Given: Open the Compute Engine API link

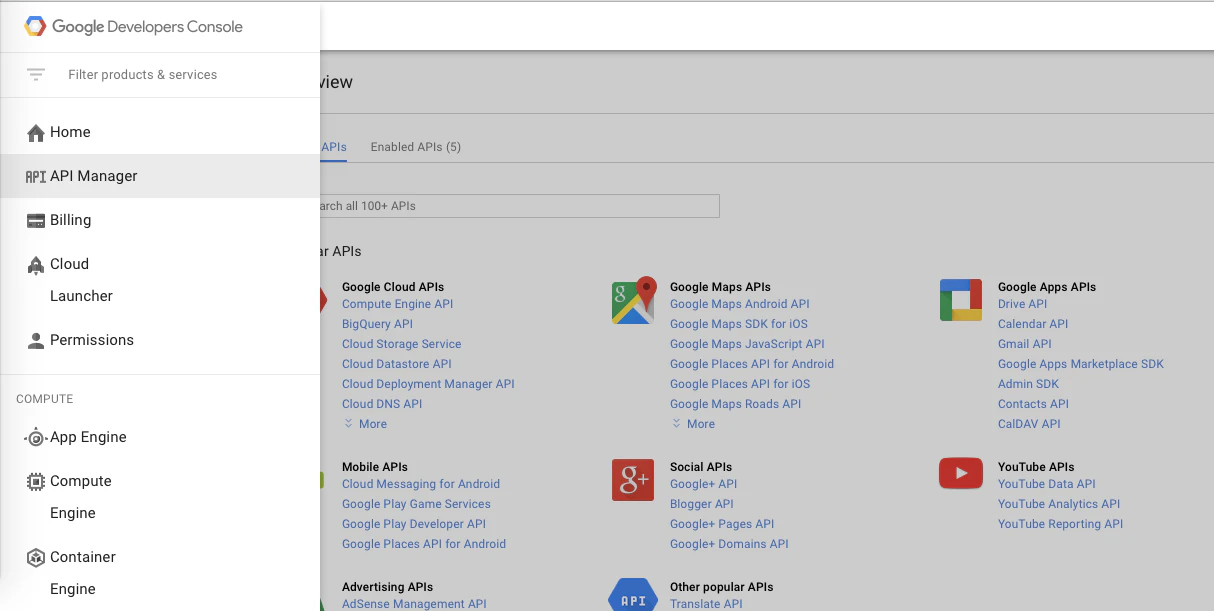Looking at the screenshot, I should click(397, 304).
